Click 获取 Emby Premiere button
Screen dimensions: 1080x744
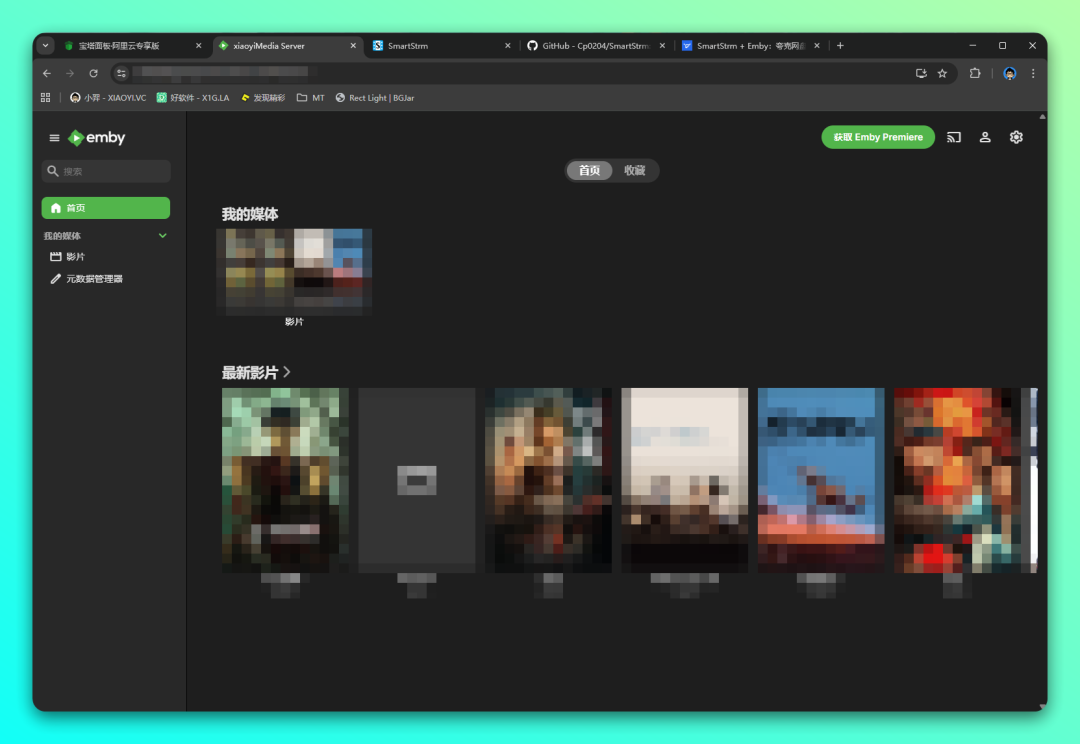pyautogui.click(x=878, y=137)
